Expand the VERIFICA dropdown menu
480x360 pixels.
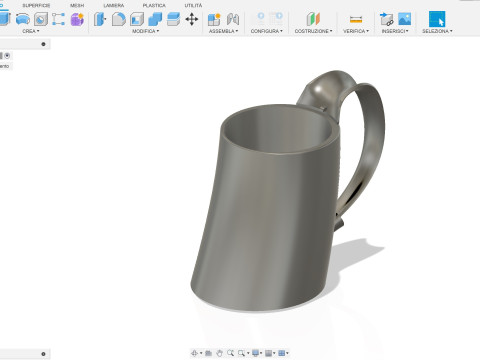[356, 31]
